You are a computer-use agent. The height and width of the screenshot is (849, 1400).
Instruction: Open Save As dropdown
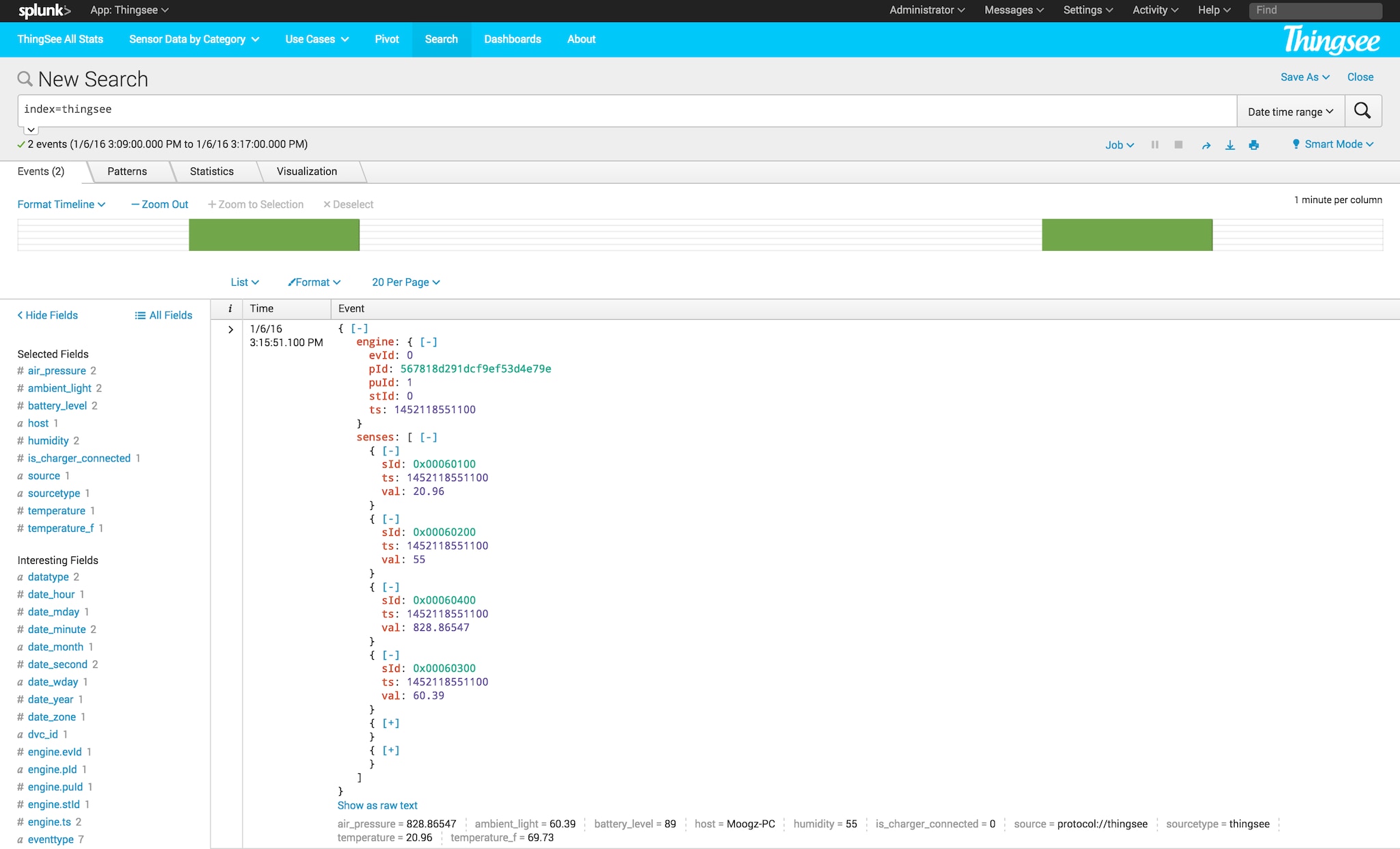pos(1305,77)
